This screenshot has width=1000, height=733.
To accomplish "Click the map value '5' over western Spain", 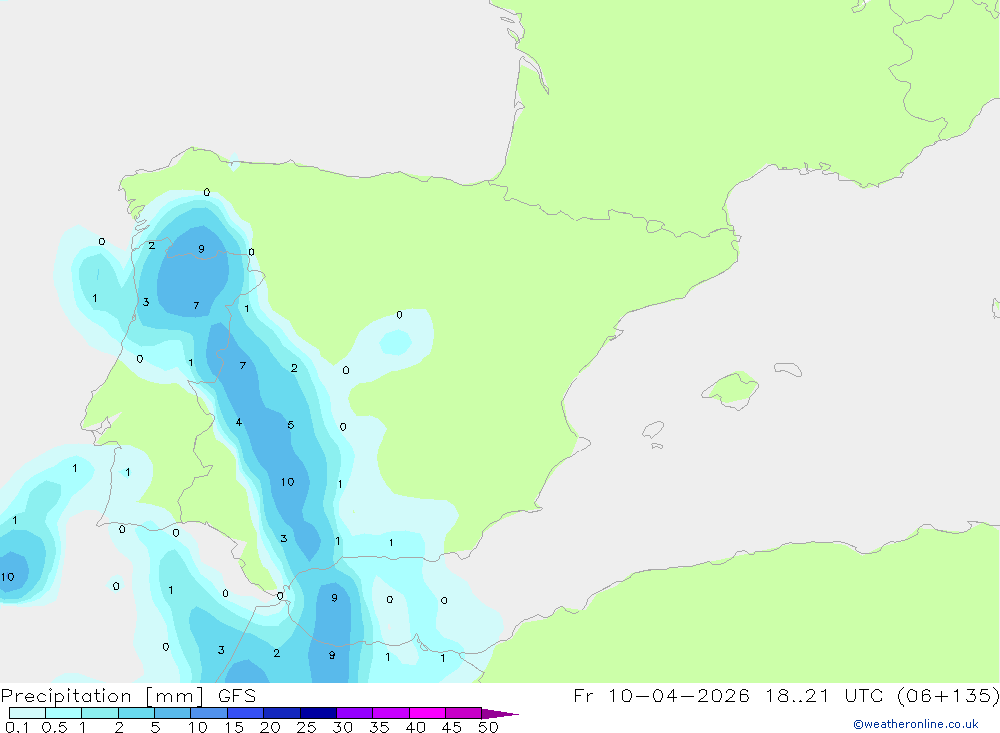I will [x=291, y=425].
